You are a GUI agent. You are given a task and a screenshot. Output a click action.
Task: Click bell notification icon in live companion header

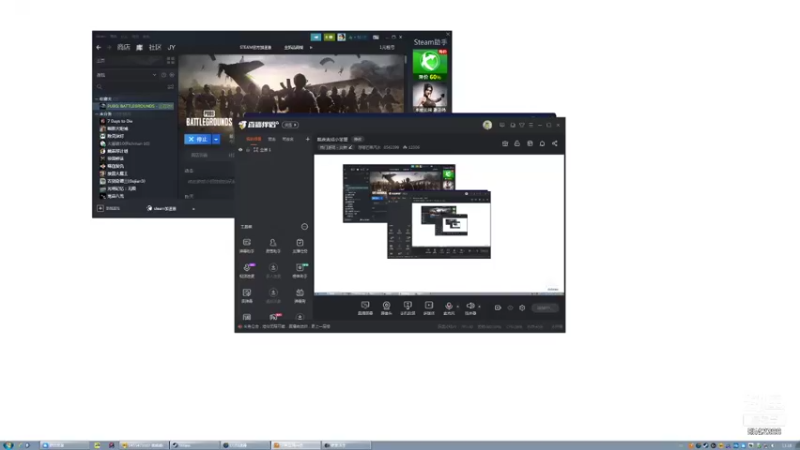coord(542,143)
